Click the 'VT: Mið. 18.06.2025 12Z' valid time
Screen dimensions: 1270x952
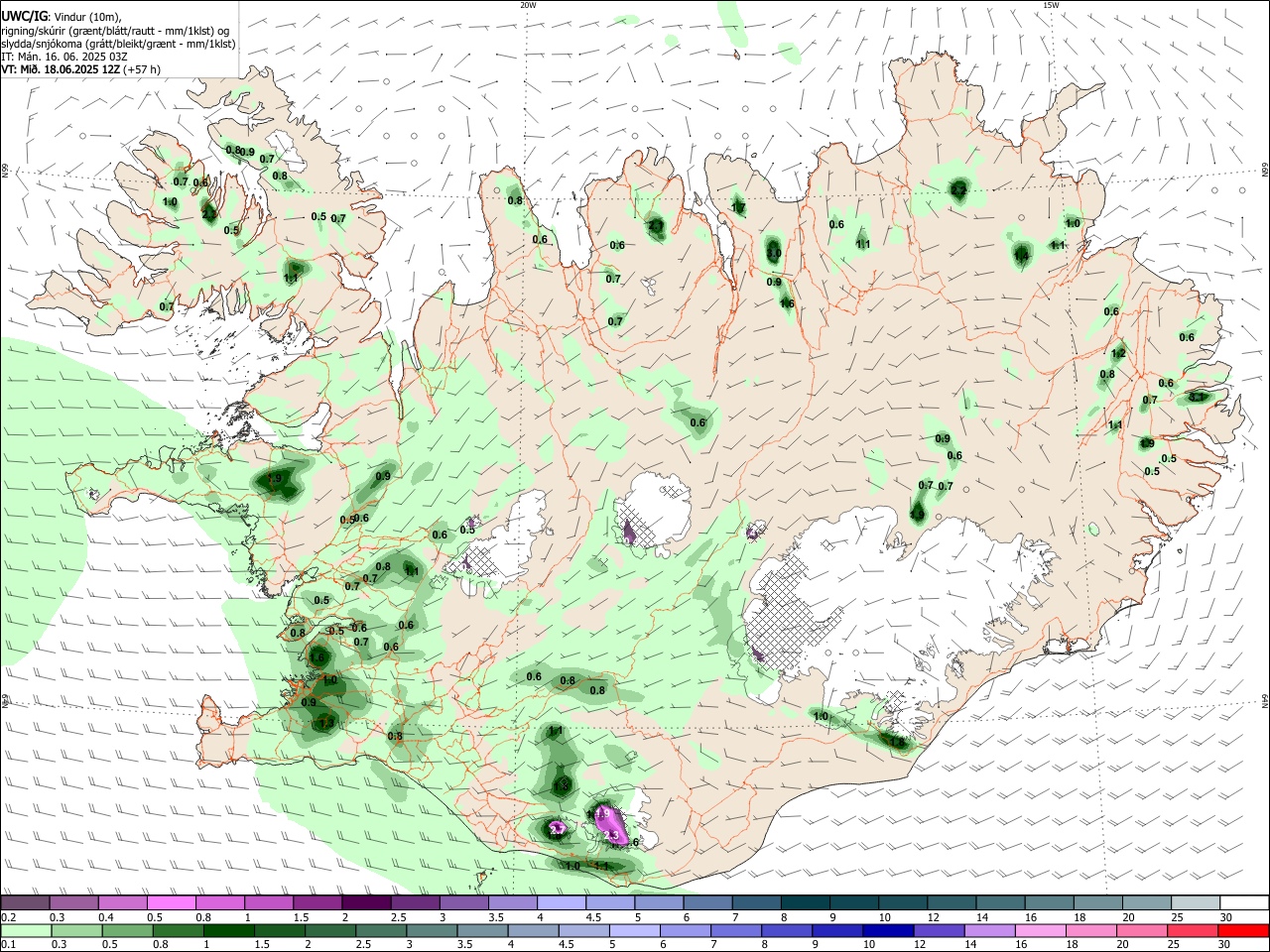tap(61, 69)
